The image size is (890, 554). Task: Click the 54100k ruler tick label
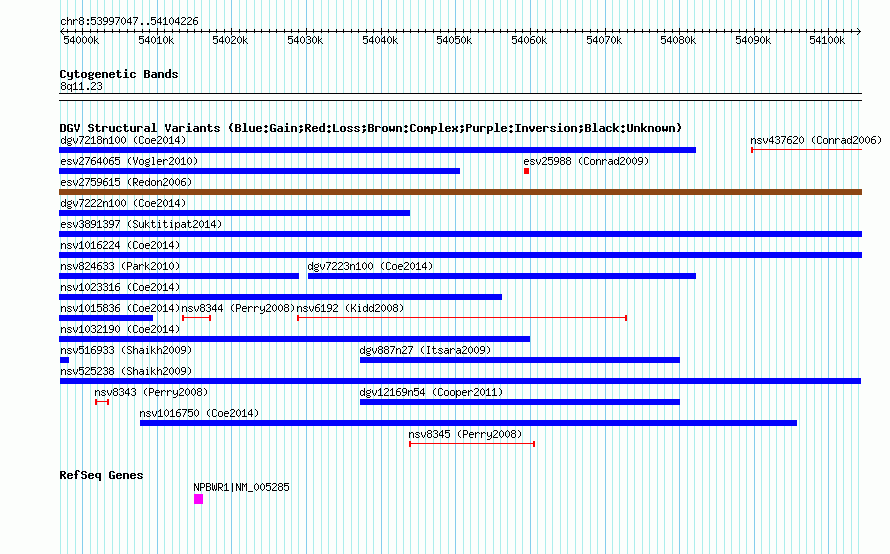(x=827, y=40)
